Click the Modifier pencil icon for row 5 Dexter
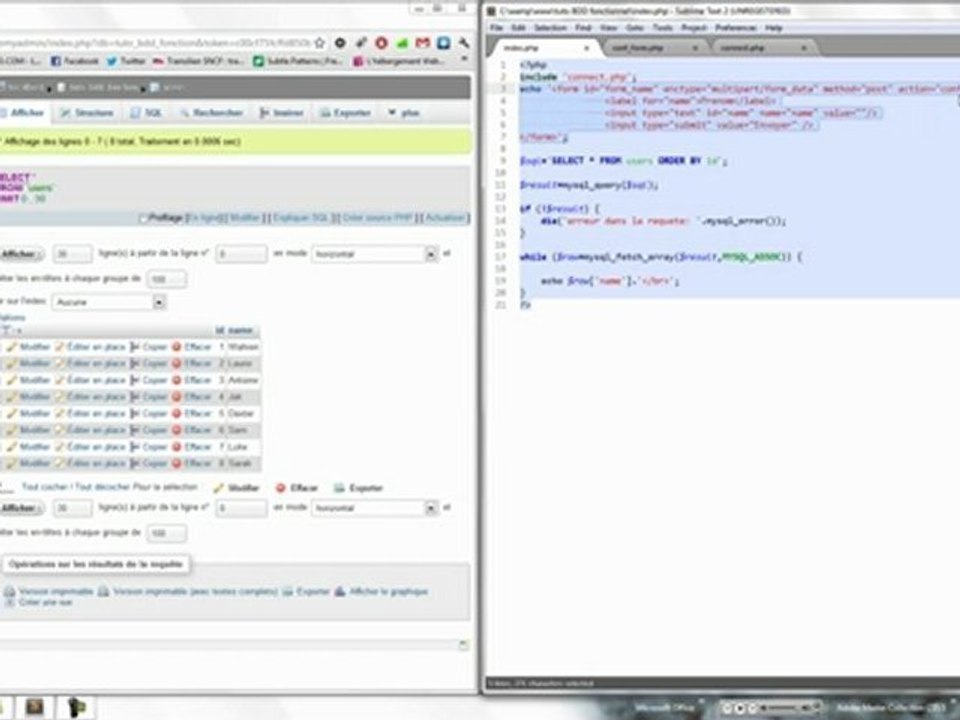Screen dimensions: 960x720 (12, 413)
